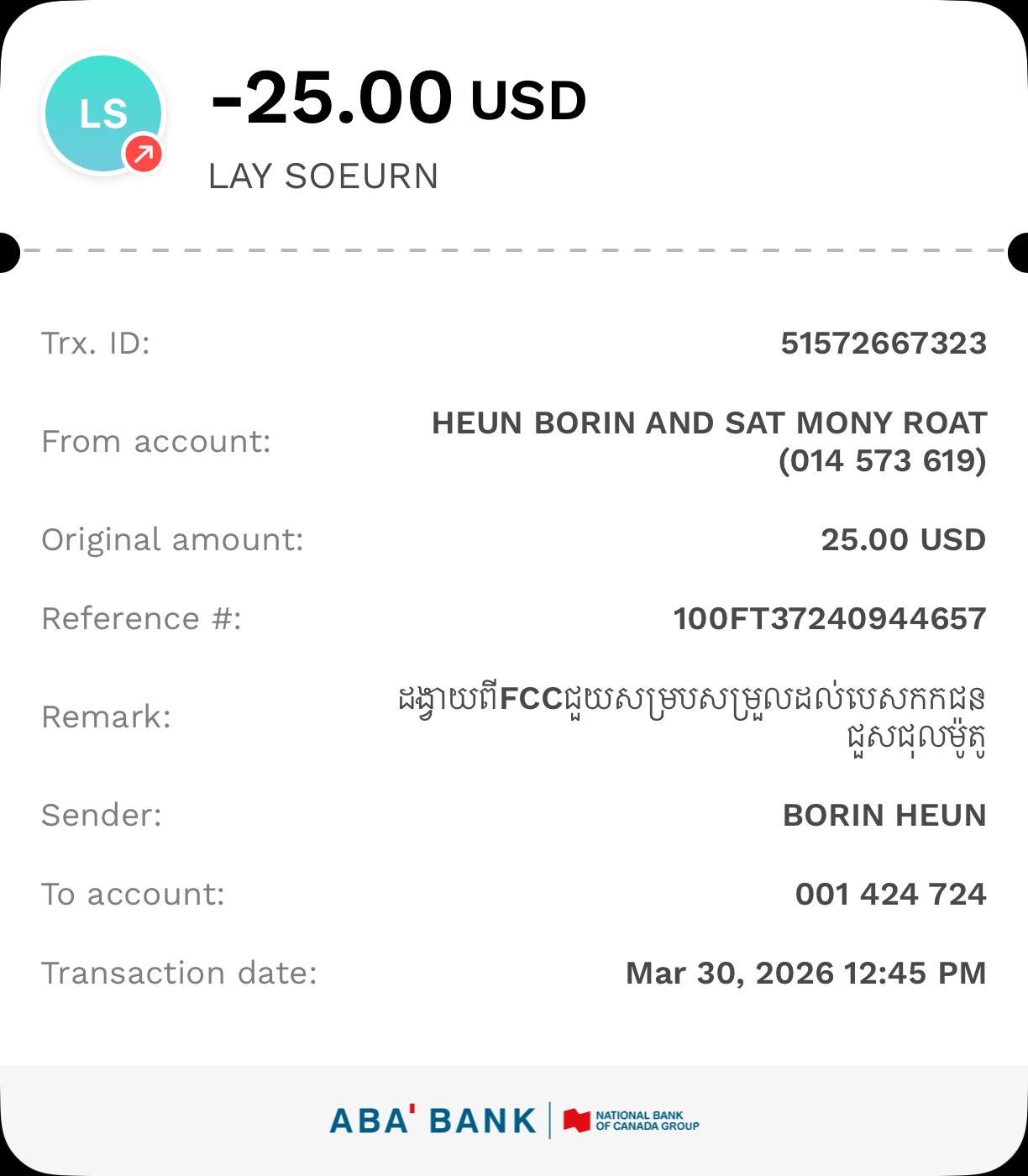Screen dimensions: 1028x1176
Task: Select the transaction ID 51572667323
Action: pos(884,343)
